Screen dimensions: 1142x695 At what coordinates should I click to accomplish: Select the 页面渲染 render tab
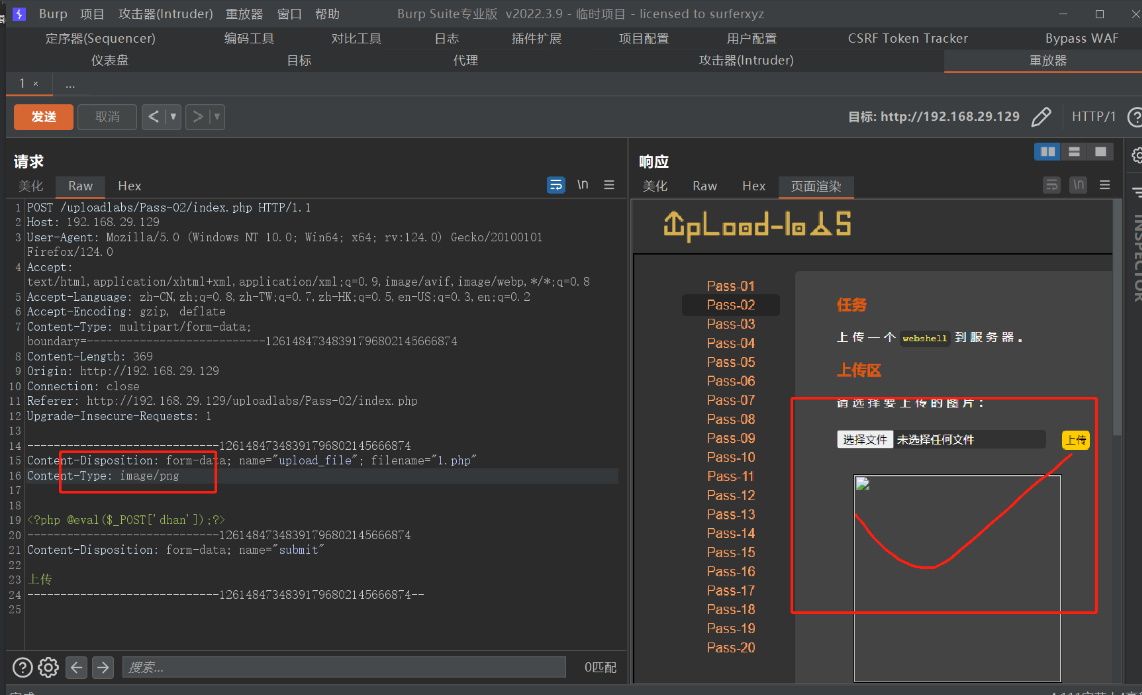tap(816, 186)
